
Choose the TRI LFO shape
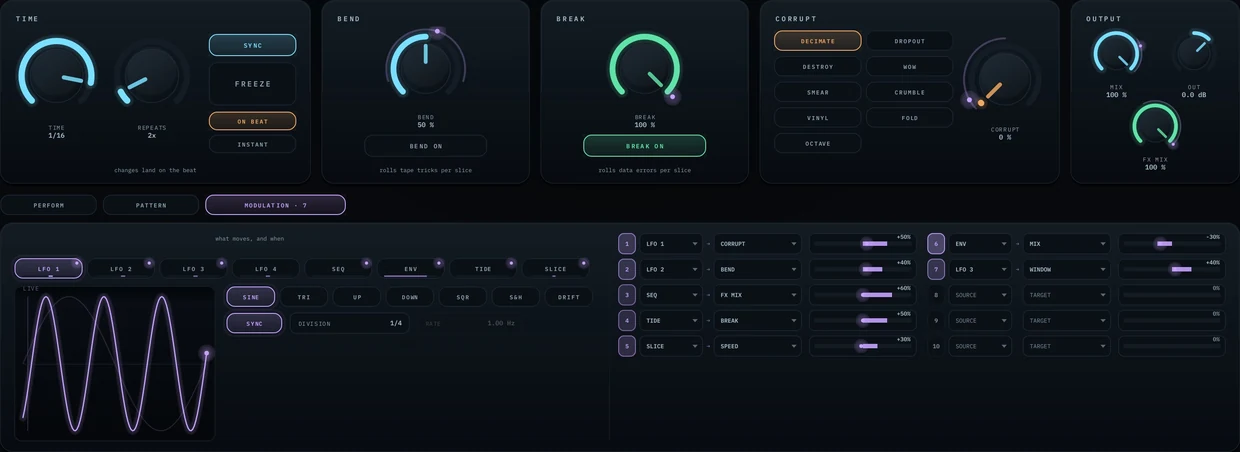click(304, 297)
